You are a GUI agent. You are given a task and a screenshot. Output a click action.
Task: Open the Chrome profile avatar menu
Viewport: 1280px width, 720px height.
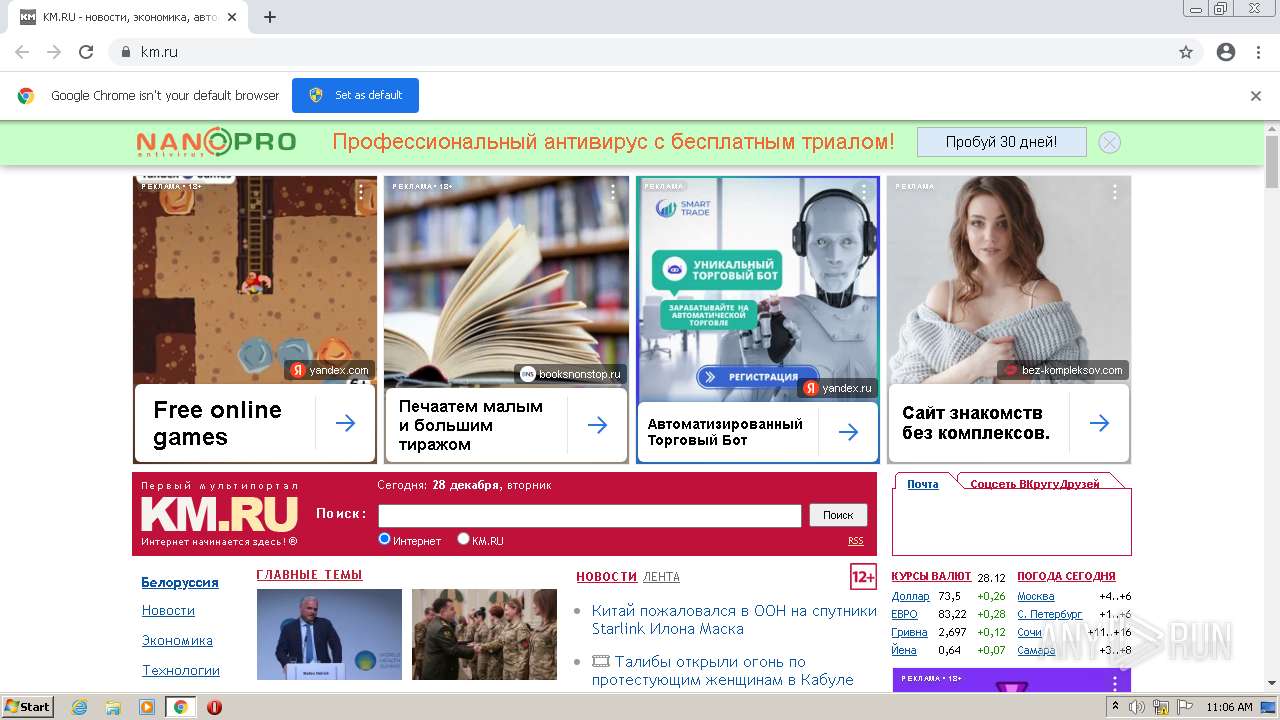1226,52
